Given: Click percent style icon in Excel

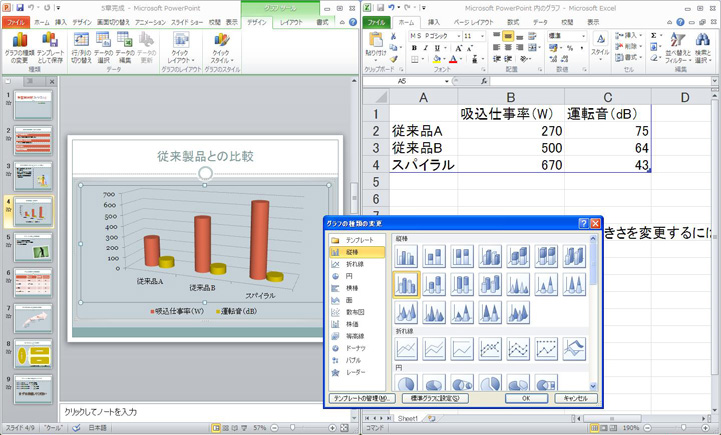Looking at the screenshot, I should coord(570,48).
